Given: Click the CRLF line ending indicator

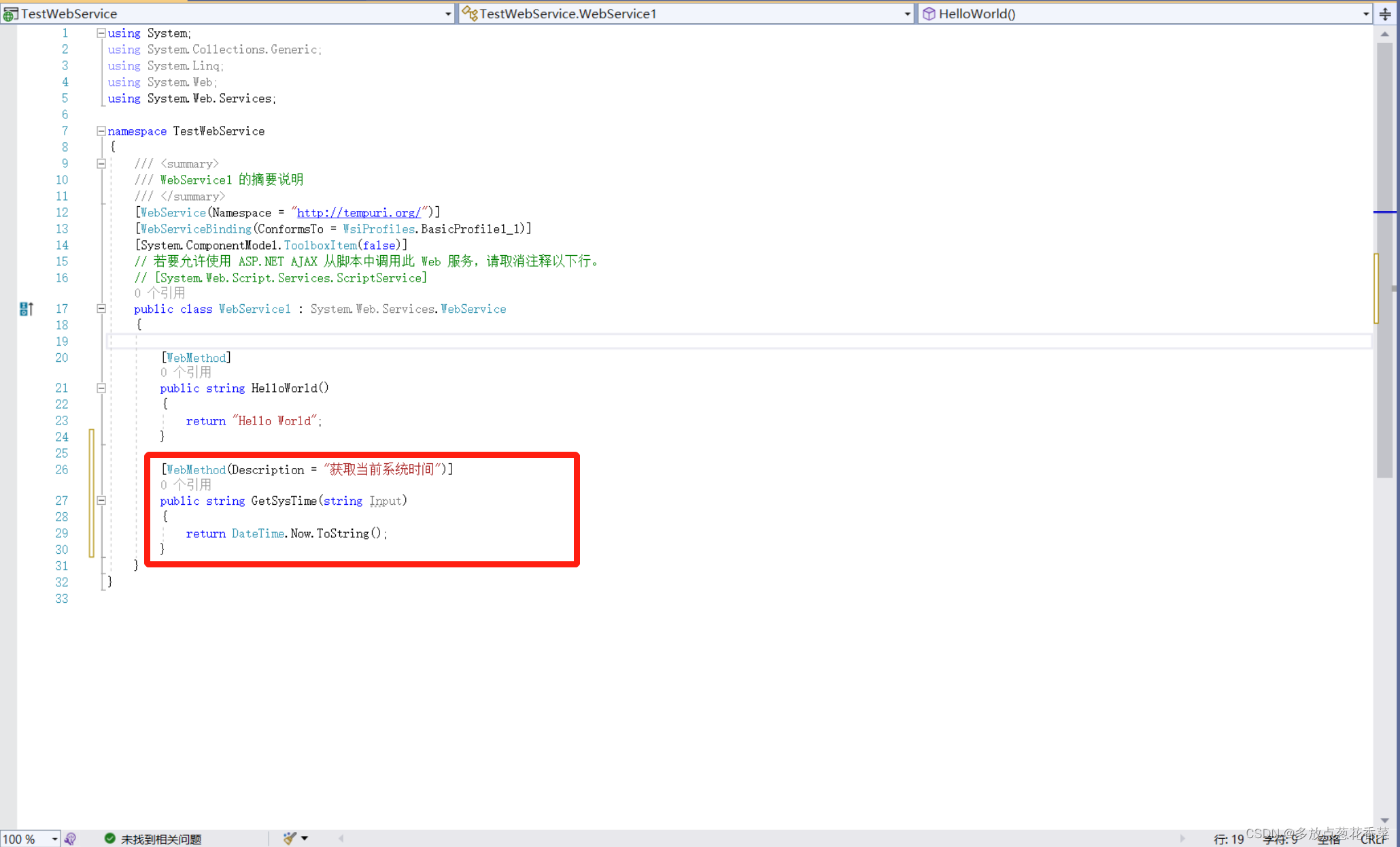Looking at the screenshot, I should click(x=1373, y=839).
